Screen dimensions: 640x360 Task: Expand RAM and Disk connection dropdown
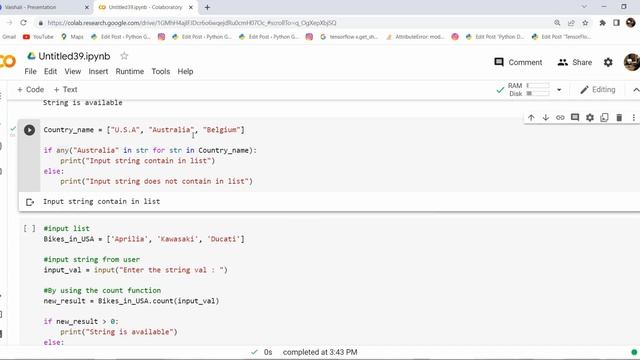559,90
